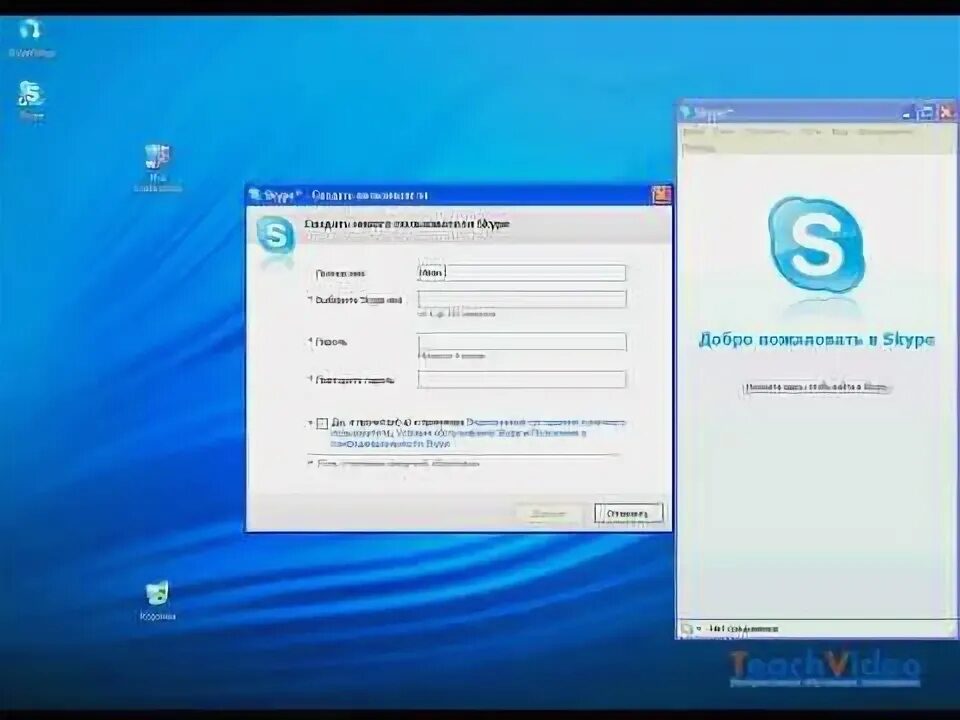This screenshot has width=960, height=720.
Task: Open the first blue link beside the agreement checkbox
Action: (x=546, y=422)
